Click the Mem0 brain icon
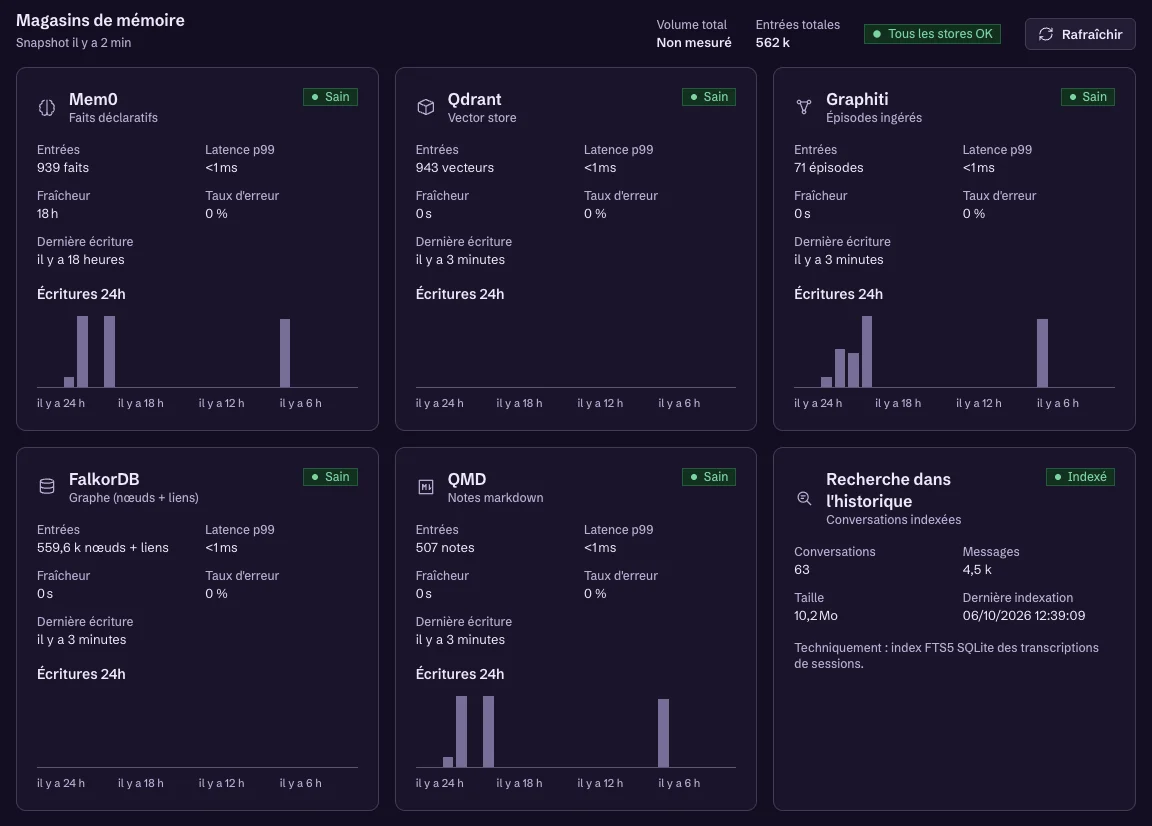1152x826 pixels. (46, 107)
